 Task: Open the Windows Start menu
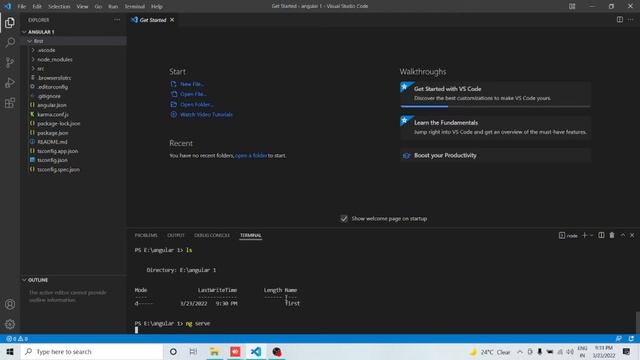click(x=10, y=352)
